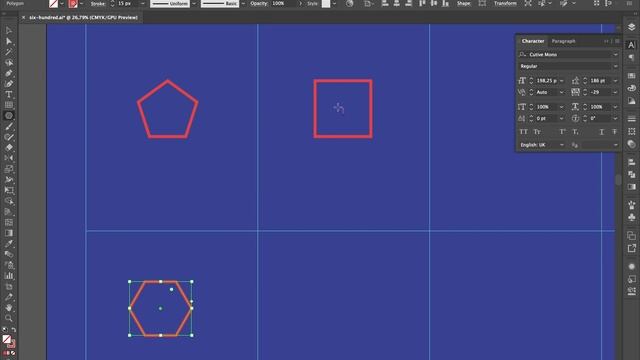
Task: Open the Uniform stroke profile dropdown
Action: click(194, 4)
